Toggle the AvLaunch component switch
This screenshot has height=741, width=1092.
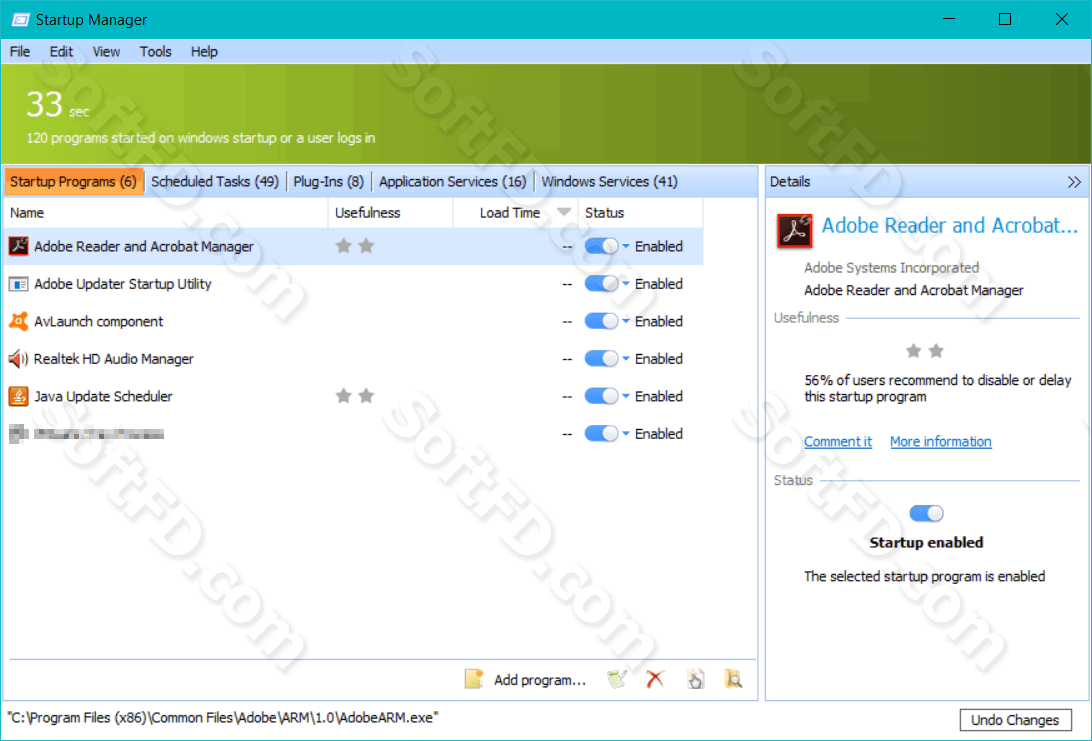coord(601,321)
